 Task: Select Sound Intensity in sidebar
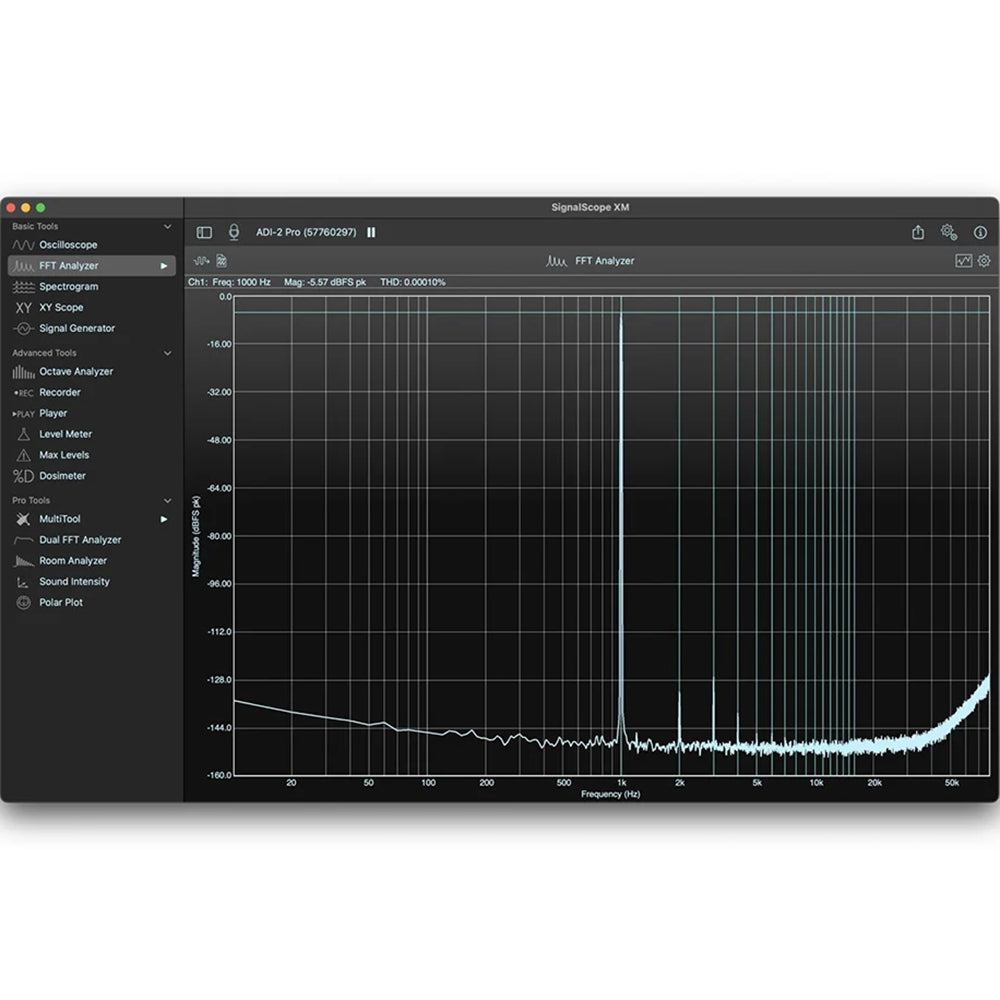[x=74, y=582]
